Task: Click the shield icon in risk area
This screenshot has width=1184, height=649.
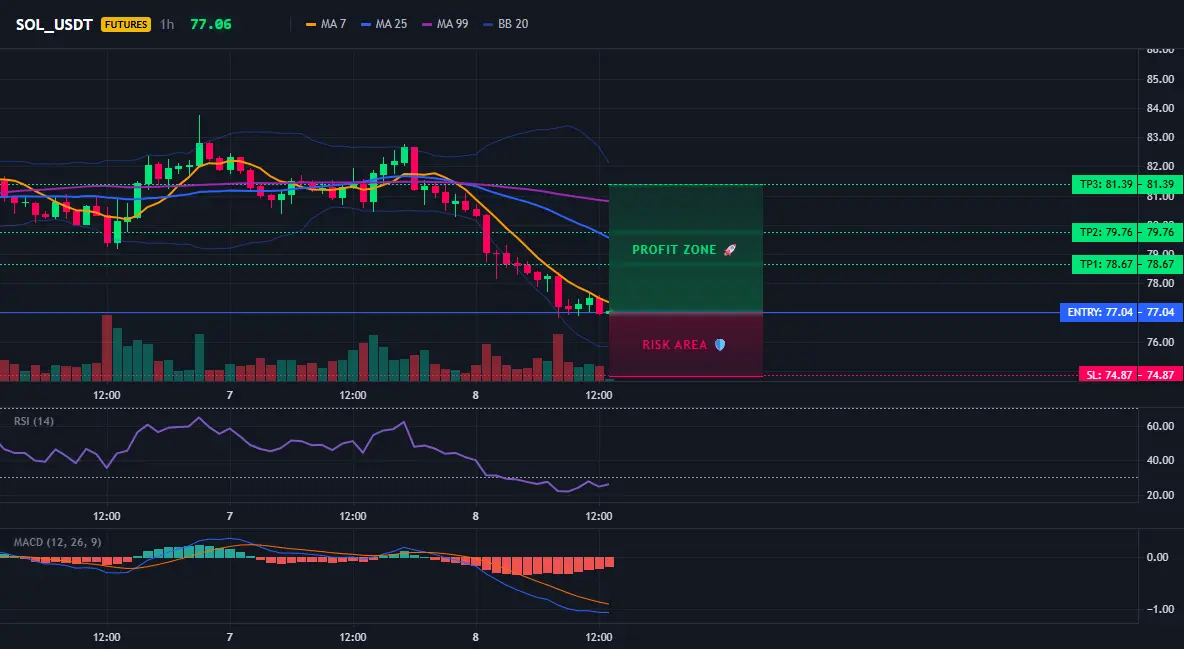Action: (720, 345)
